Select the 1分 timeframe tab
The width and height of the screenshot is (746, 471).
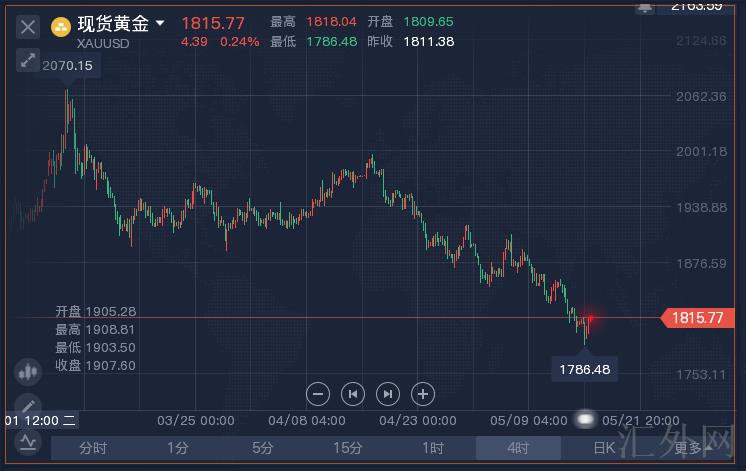[177, 448]
